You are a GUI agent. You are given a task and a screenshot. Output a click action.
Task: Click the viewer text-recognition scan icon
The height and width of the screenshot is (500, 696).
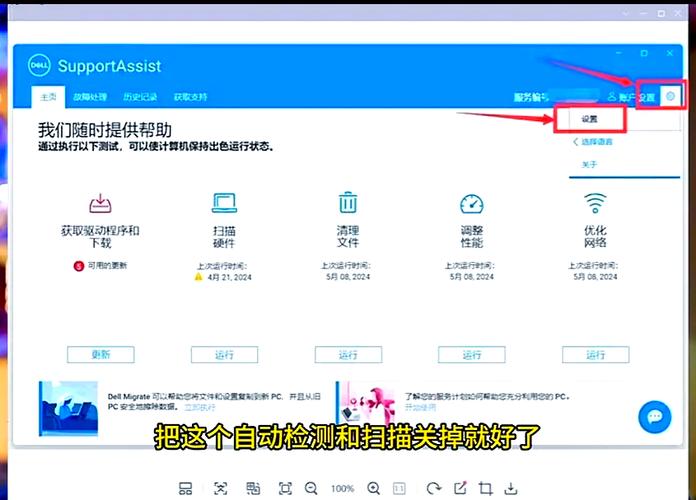coord(220,488)
